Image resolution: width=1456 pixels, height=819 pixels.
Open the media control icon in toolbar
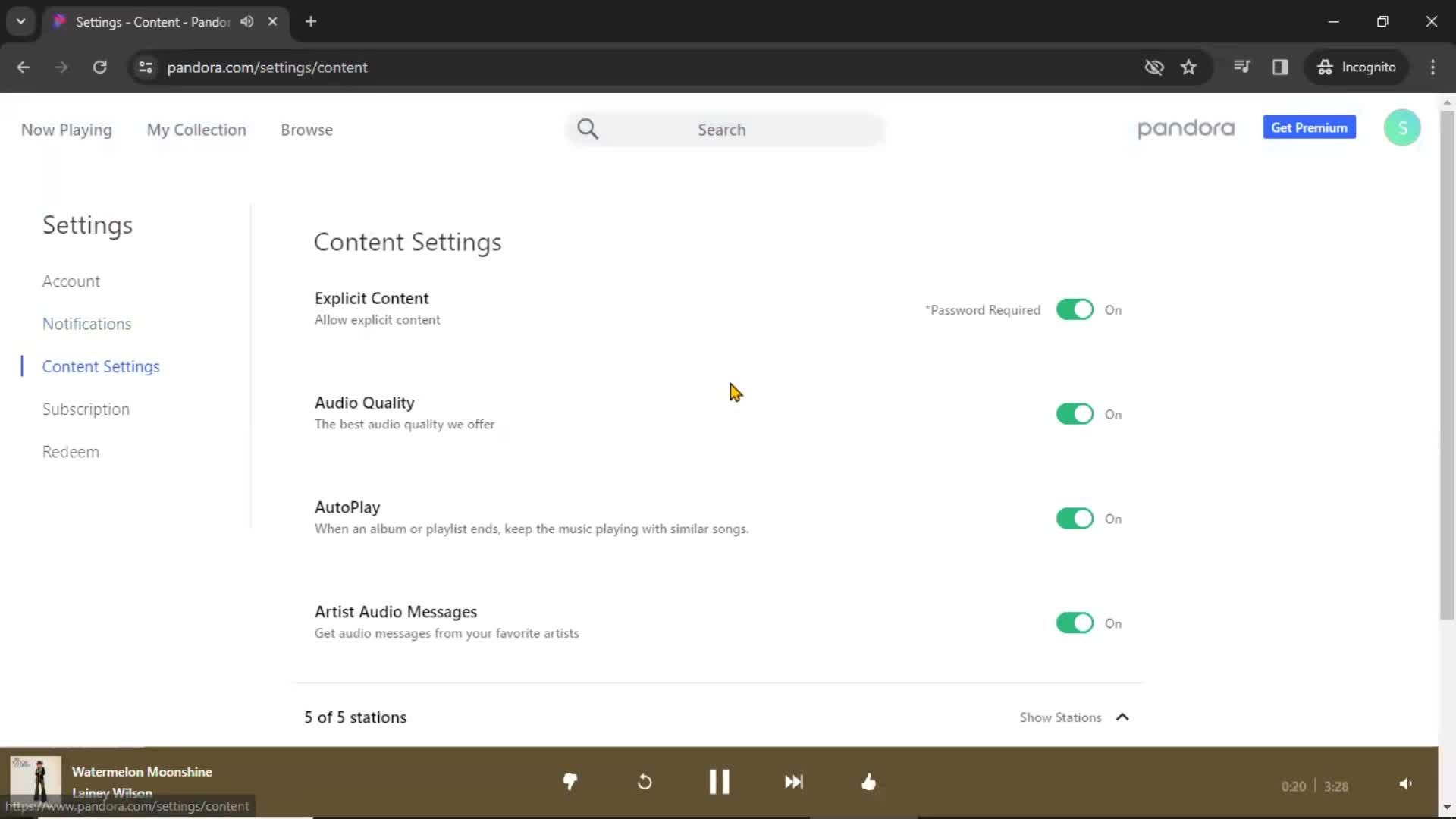(x=1242, y=67)
